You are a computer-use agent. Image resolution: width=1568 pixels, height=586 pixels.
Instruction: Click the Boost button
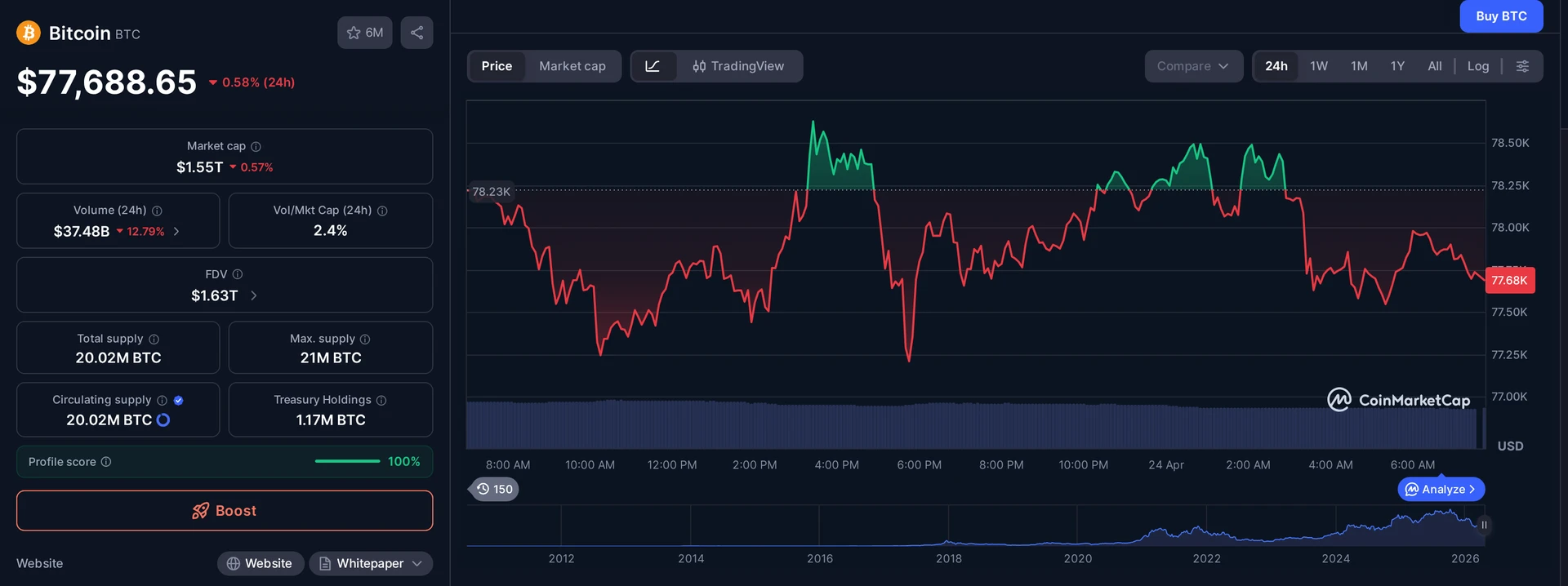click(225, 511)
